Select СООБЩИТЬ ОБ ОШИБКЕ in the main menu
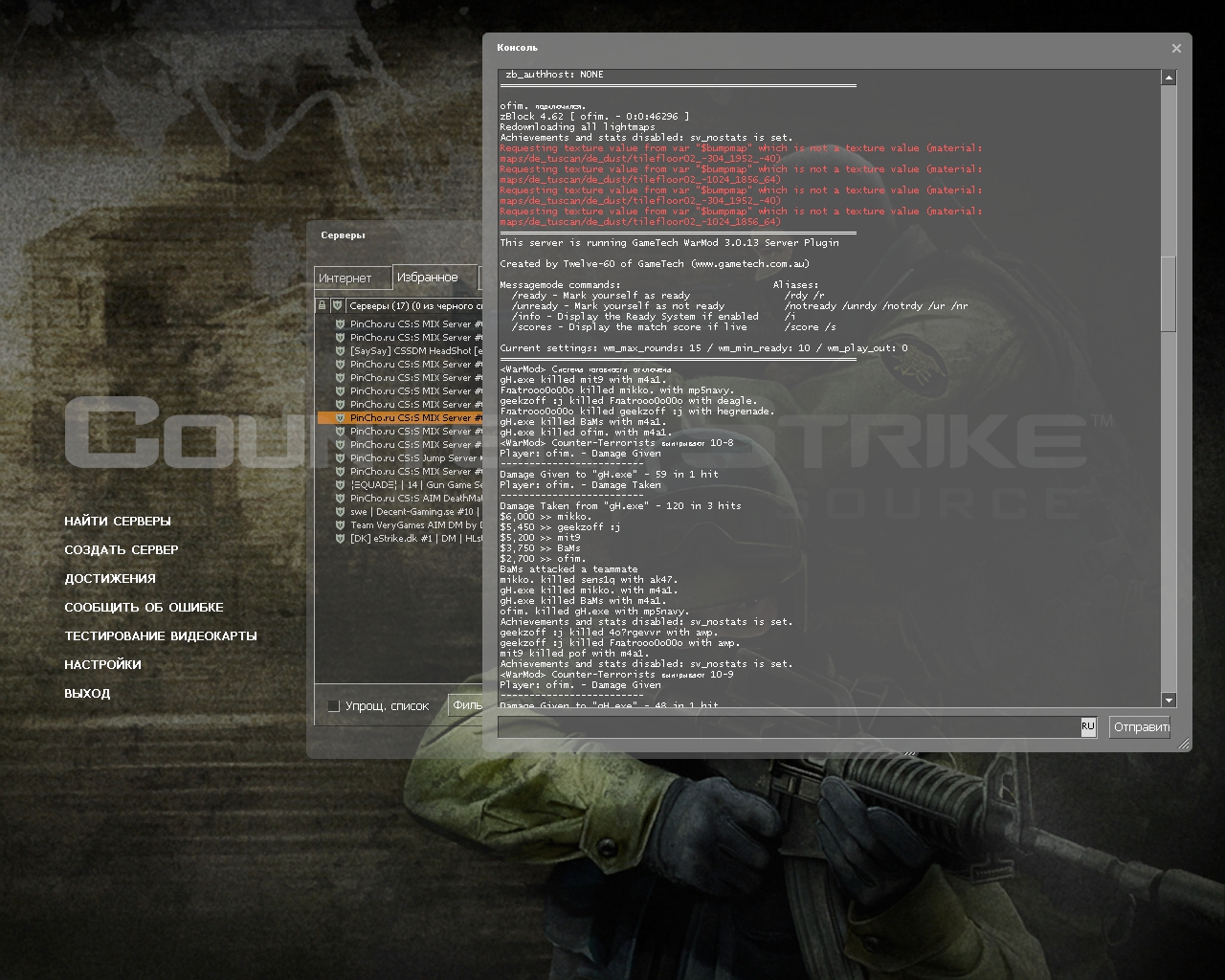The height and width of the screenshot is (980, 1225). tap(144, 608)
